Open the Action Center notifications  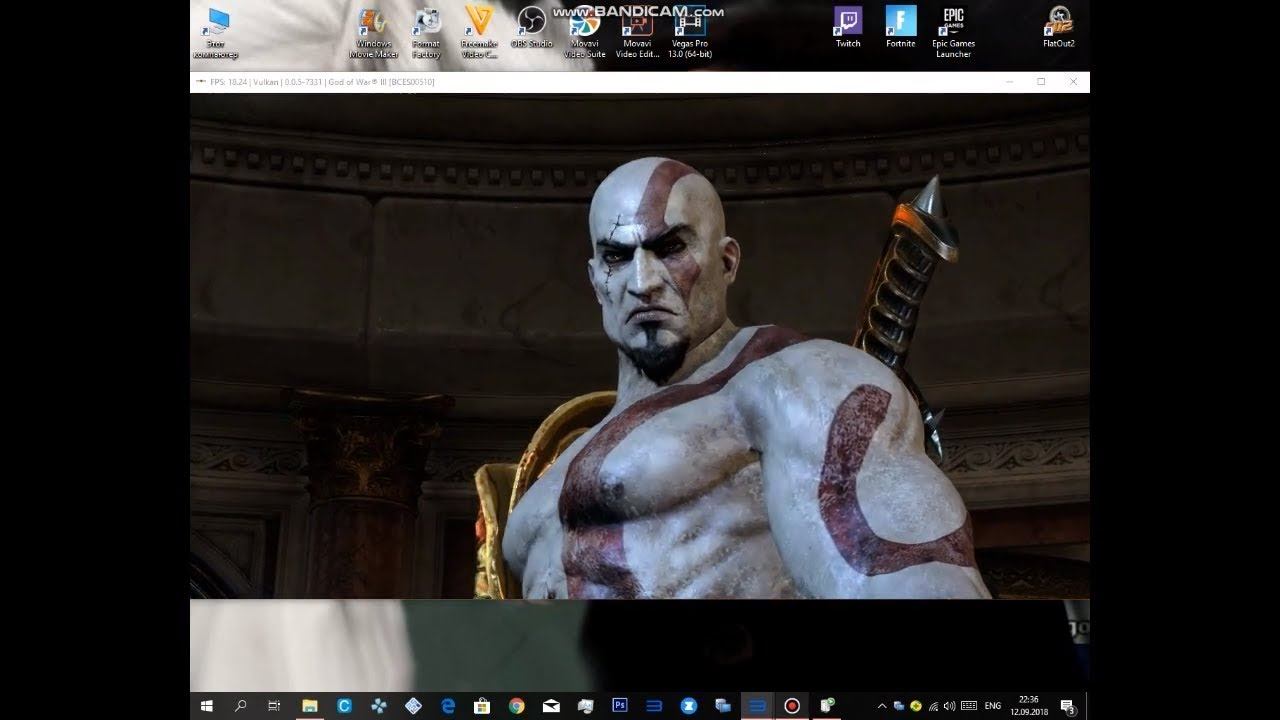(1067, 706)
